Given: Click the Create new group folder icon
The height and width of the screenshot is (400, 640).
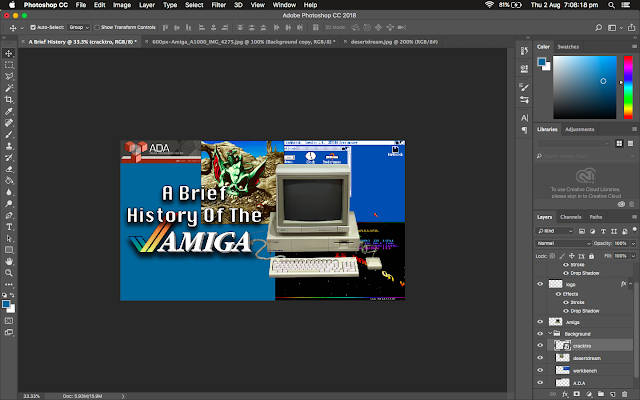Looking at the screenshot, I should 601,394.
